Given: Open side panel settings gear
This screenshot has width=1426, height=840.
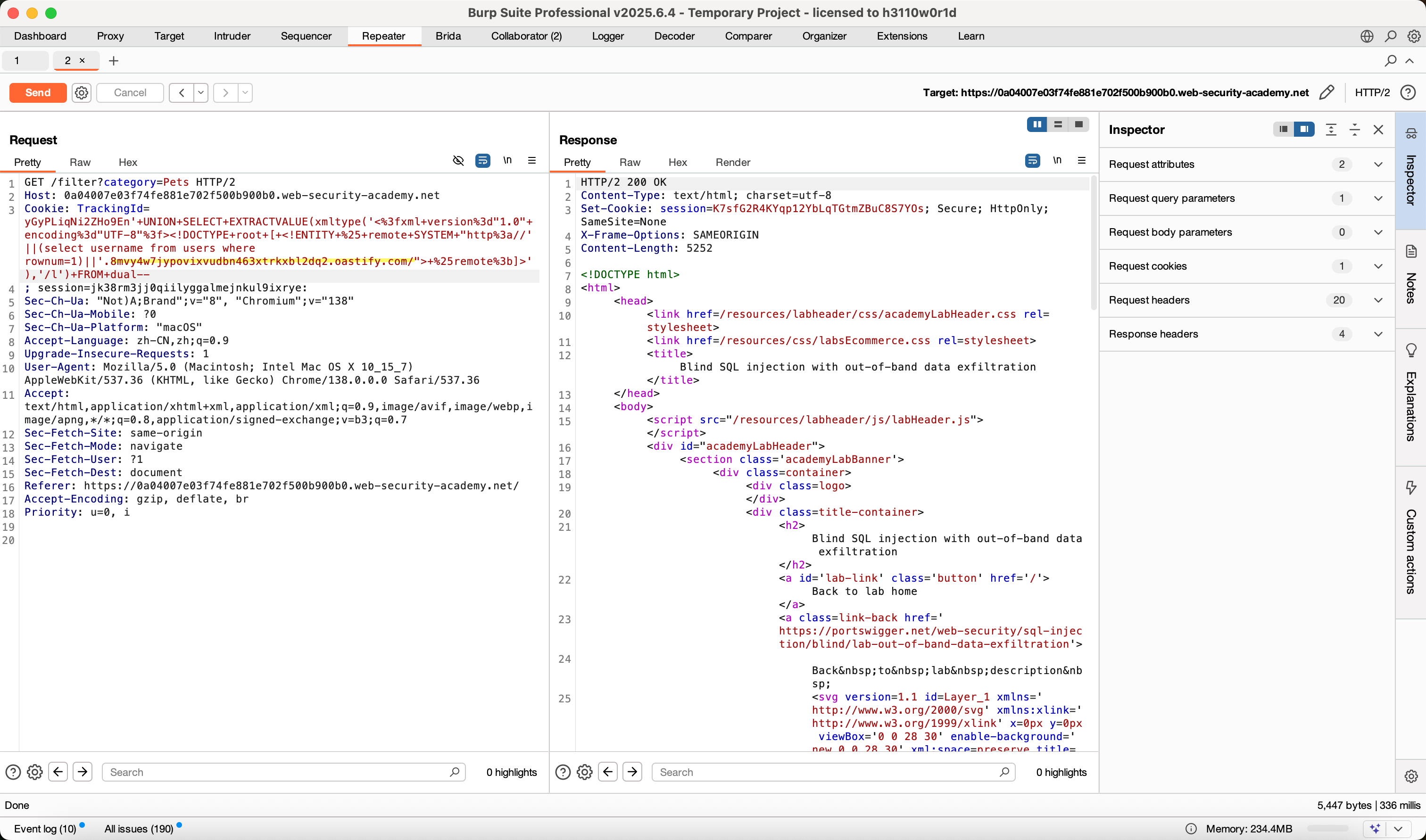Looking at the screenshot, I should (1411, 775).
